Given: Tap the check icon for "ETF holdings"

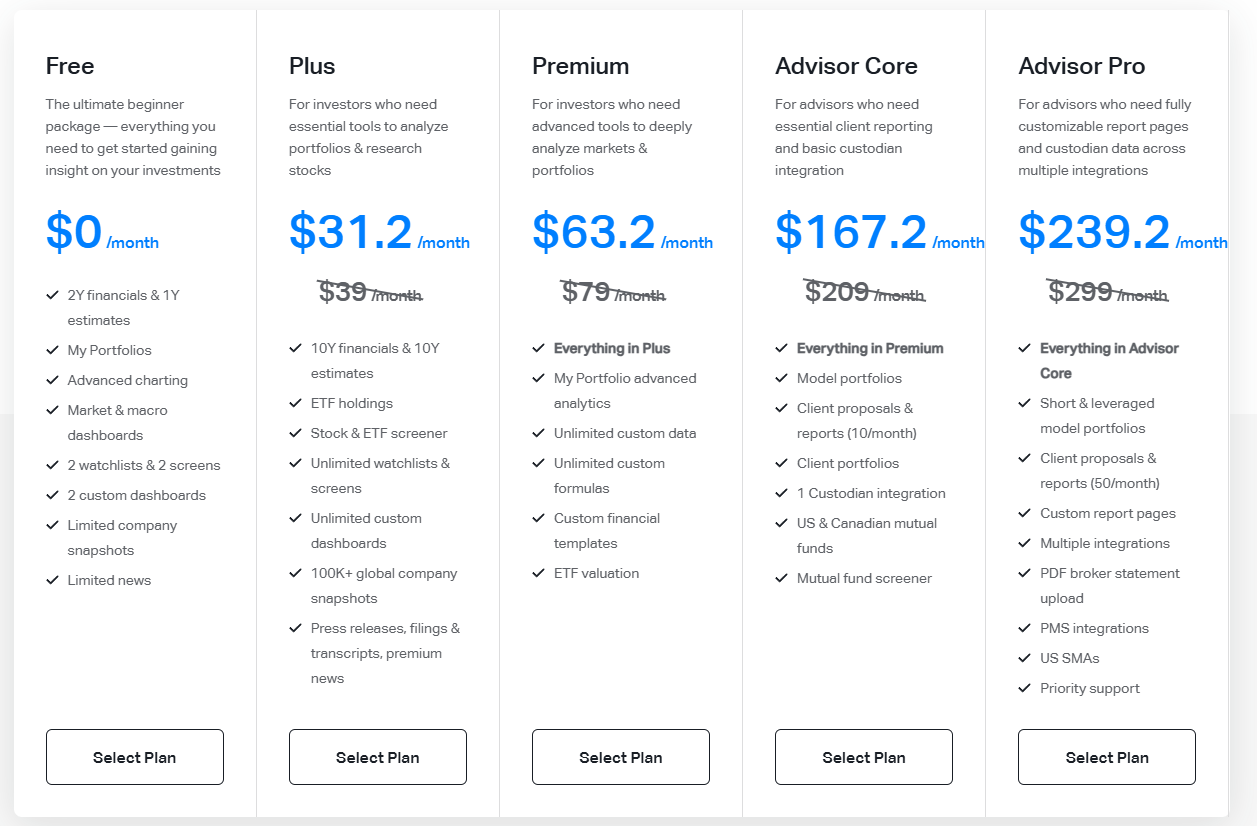Looking at the screenshot, I should [x=295, y=403].
